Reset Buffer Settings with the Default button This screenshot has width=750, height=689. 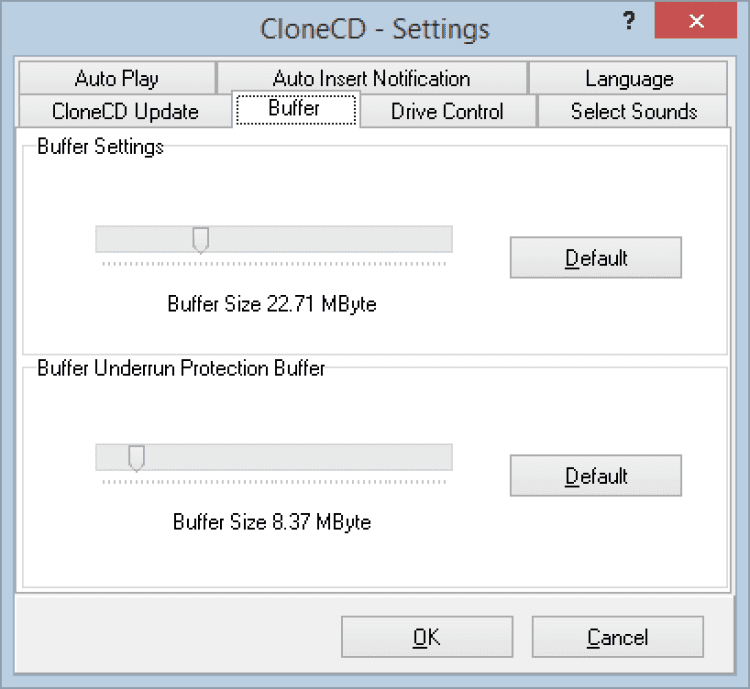(x=596, y=258)
